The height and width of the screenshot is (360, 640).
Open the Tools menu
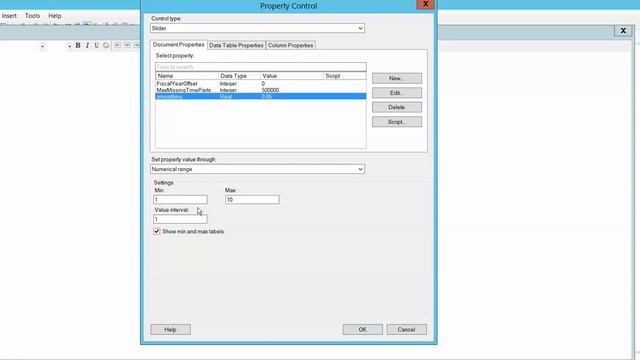32,16
